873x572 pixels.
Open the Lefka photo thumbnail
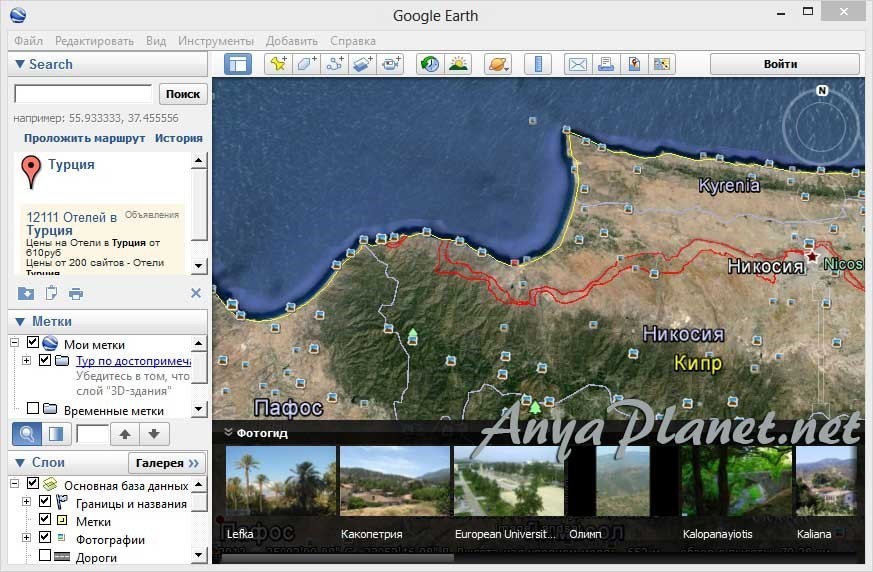point(281,481)
